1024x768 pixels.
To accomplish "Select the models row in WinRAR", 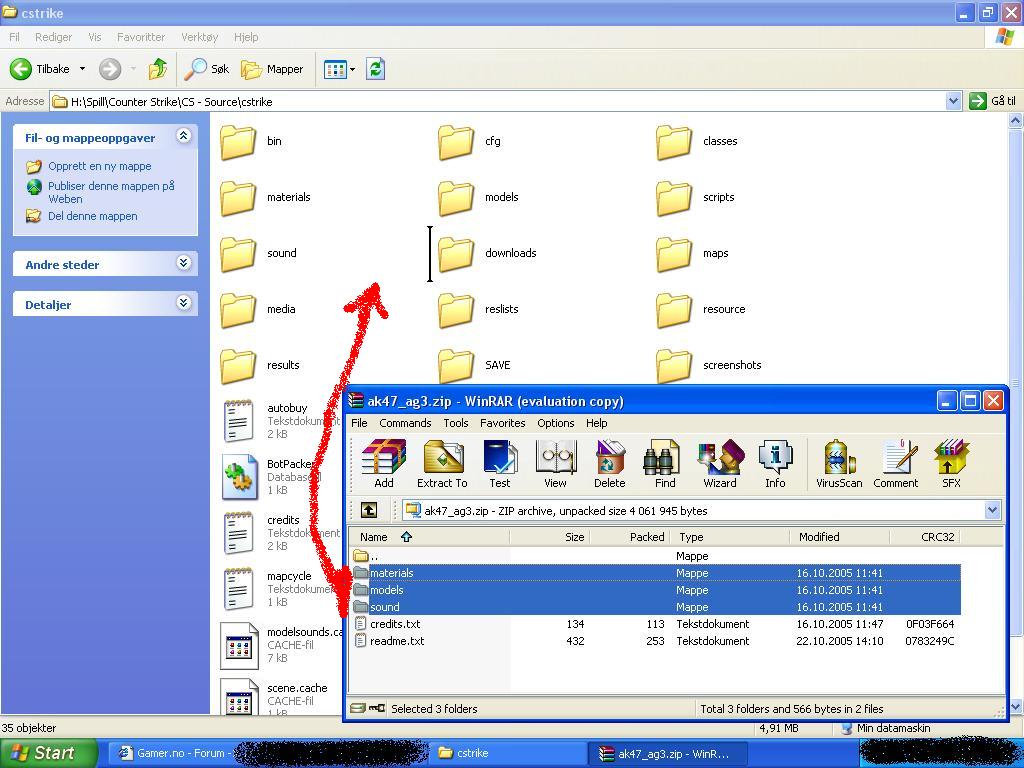I will click(655, 590).
